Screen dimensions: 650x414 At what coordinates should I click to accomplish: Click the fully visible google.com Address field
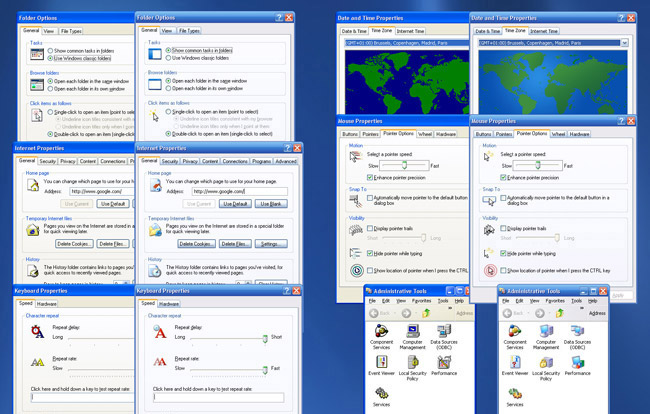[x=240, y=191]
